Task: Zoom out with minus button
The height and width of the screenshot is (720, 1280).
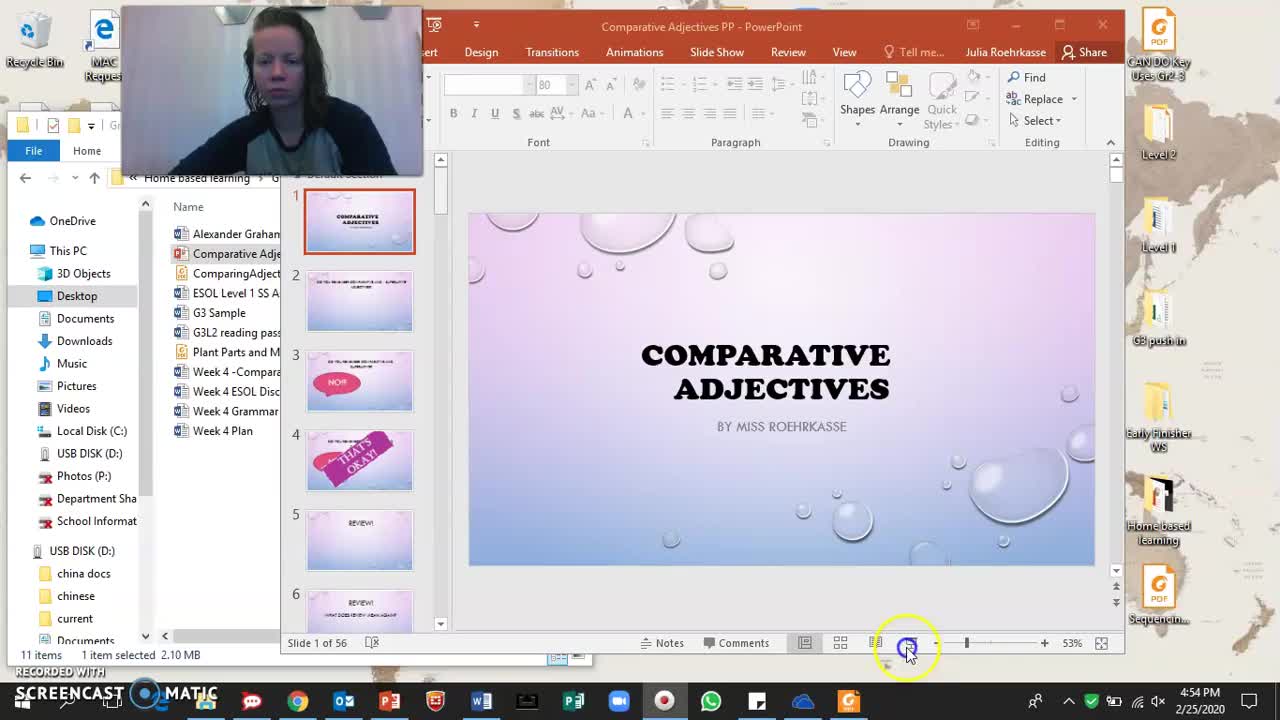Action: pos(935,643)
